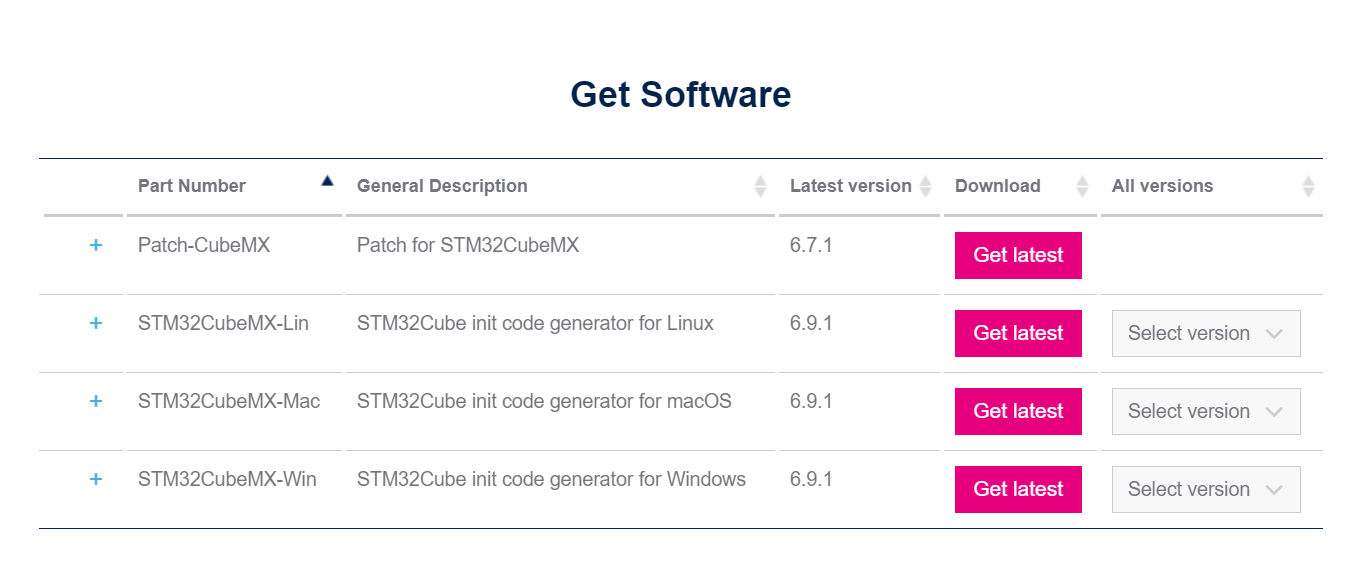Viewport: 1364px width, 578px height.
Task: Open Select version dropdown for STM32CubeMX-Mac
Action: pyautogui.click(x=1205, y=411)
